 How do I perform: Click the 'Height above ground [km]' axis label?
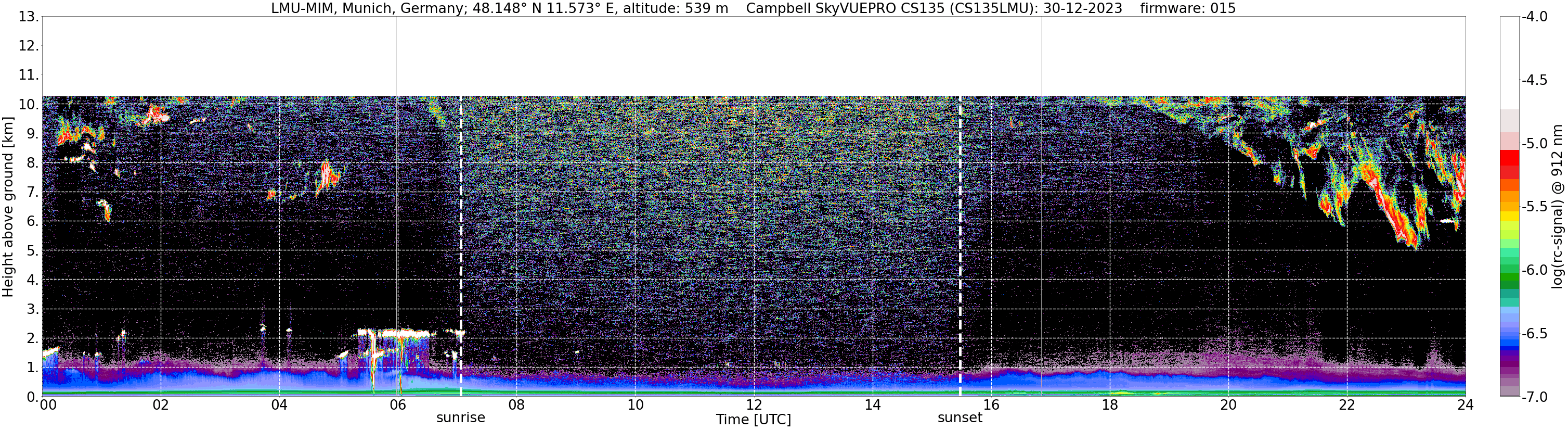click(8, 207)
